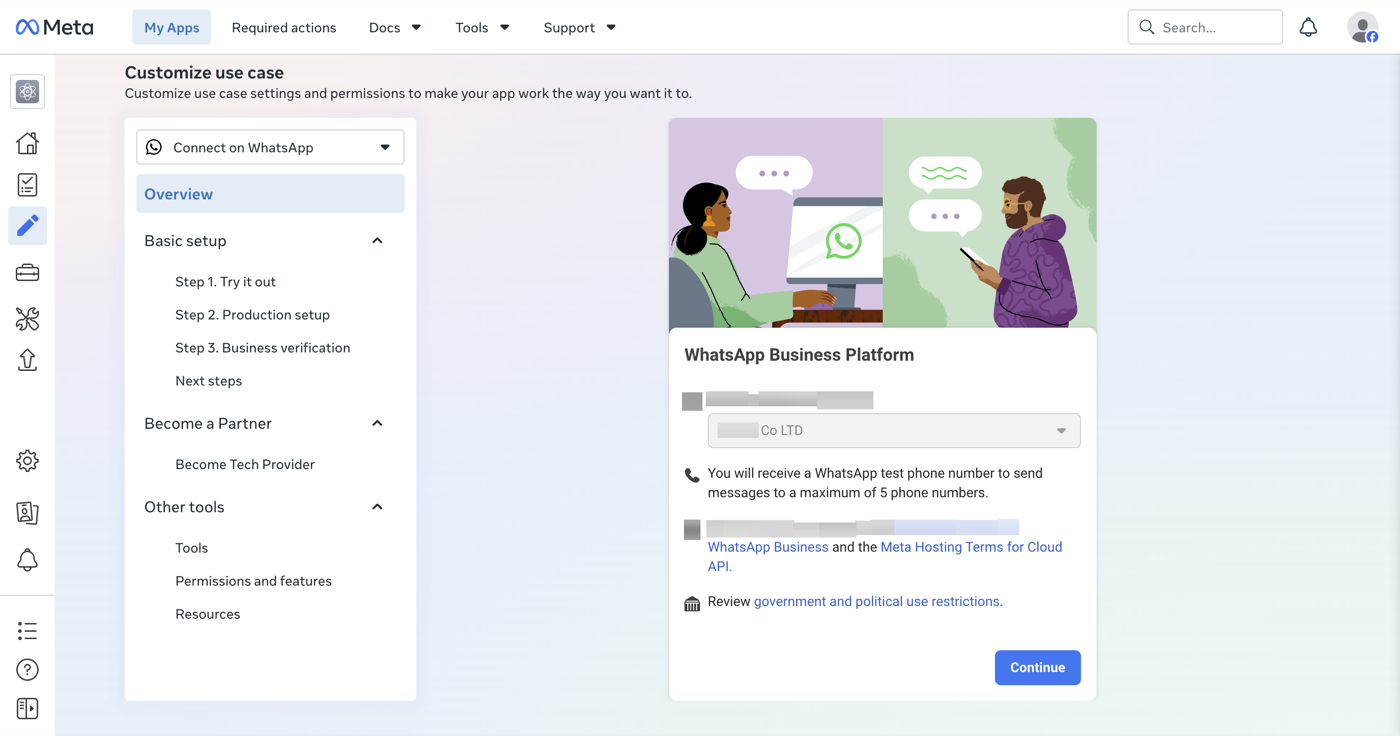Click the Publish upload icon in sidebar
1400x736 pixels.
click(27, 360)
